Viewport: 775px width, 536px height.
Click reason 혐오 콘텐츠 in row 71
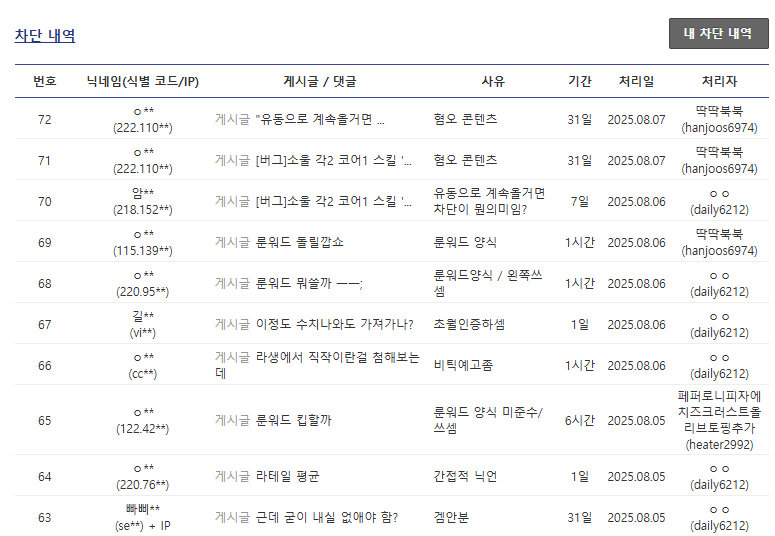[x=465, y=160]
